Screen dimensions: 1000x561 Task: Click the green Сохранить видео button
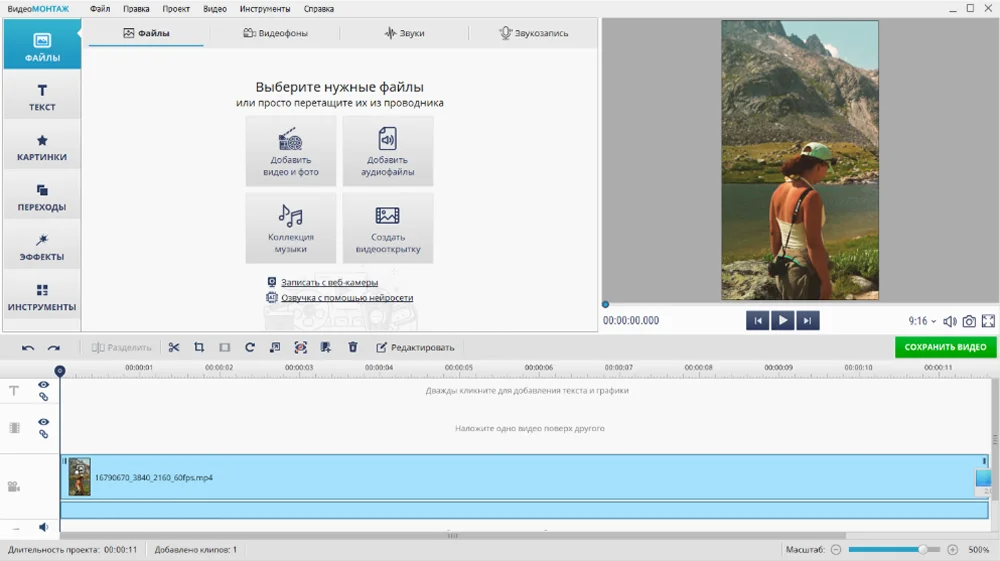click(945, 347)
